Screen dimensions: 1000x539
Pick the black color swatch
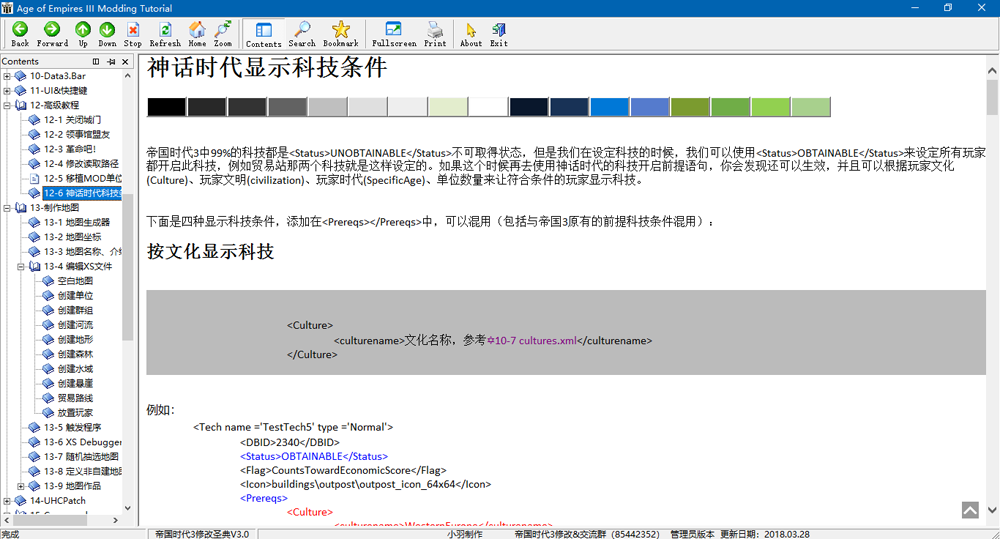pyautogui.click(x=166, y=107)
